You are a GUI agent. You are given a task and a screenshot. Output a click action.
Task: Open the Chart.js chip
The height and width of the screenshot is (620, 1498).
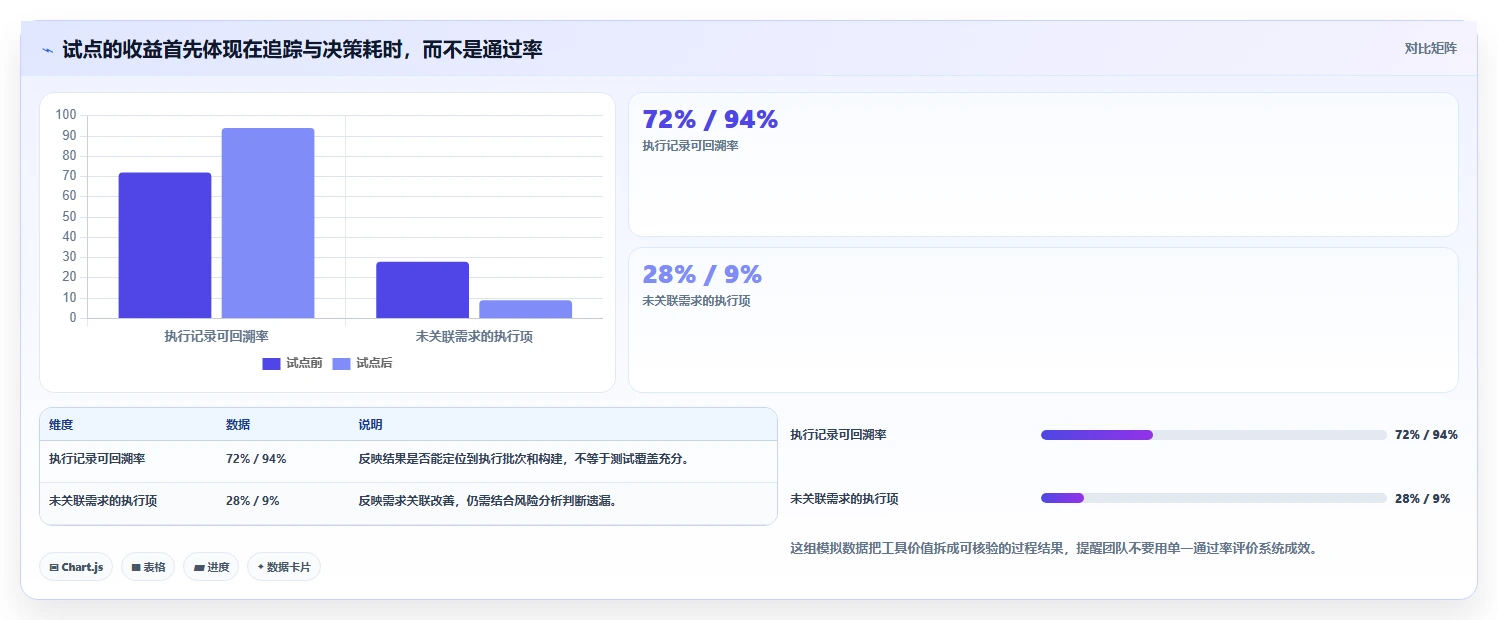pos(76,567)
